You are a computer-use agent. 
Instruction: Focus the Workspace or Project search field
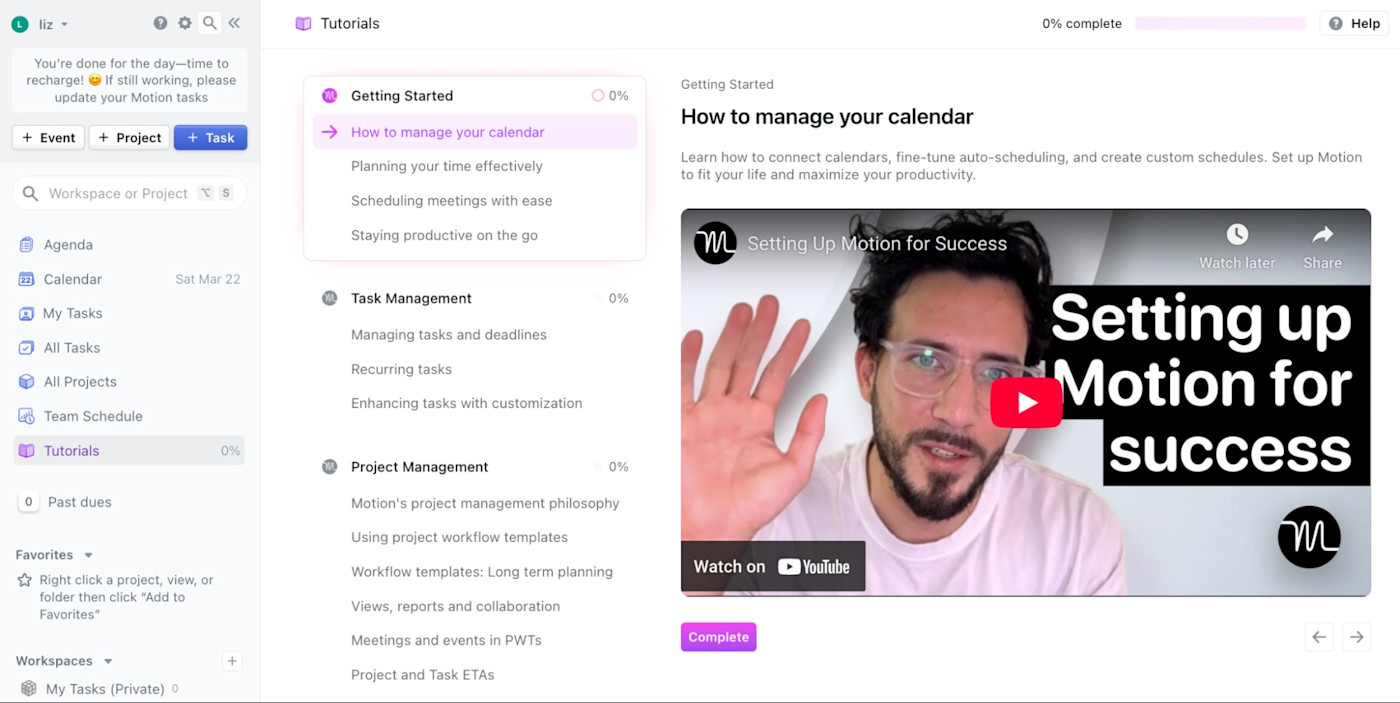click(129, 193)
